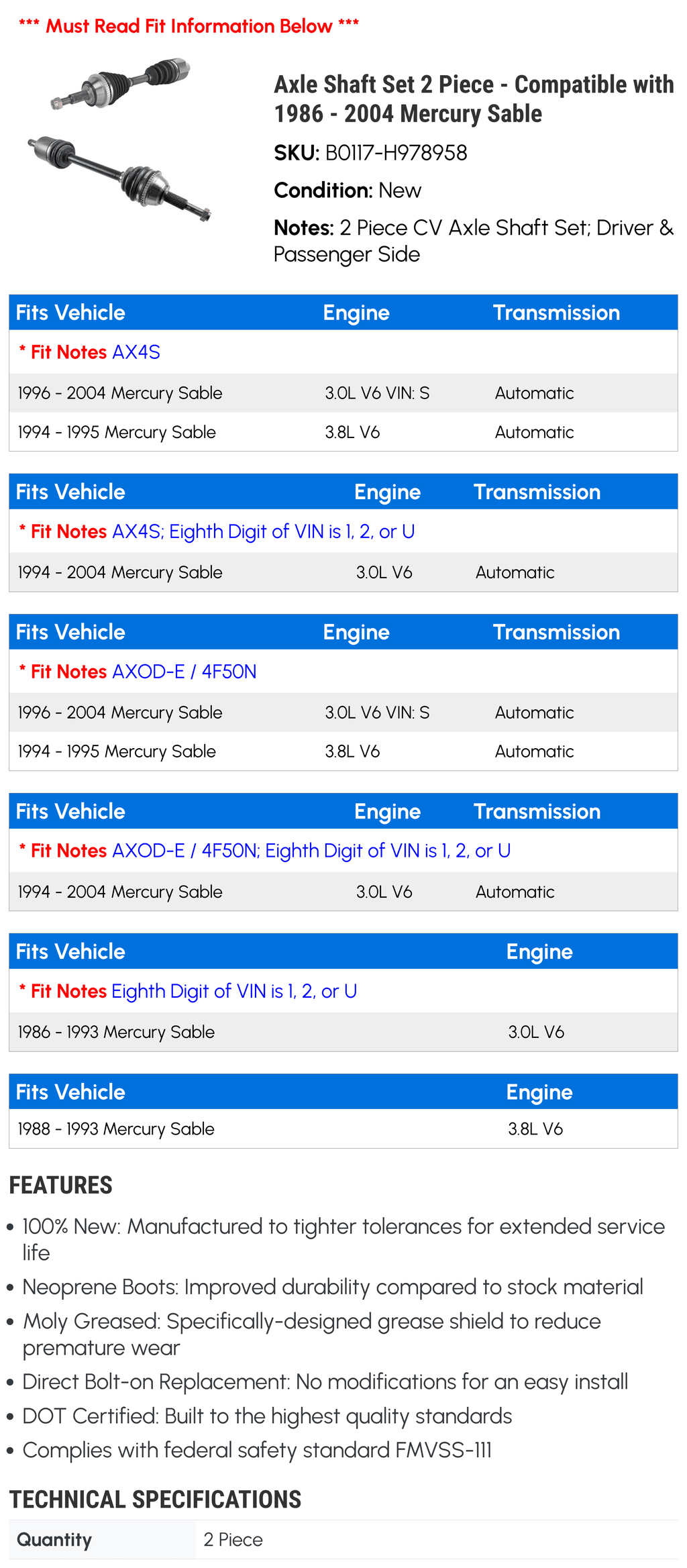Click the Quantity 2 Piece specification row
Image resolution: width=687 pixels, height=1568 pixels.
tap(343, 1540)
